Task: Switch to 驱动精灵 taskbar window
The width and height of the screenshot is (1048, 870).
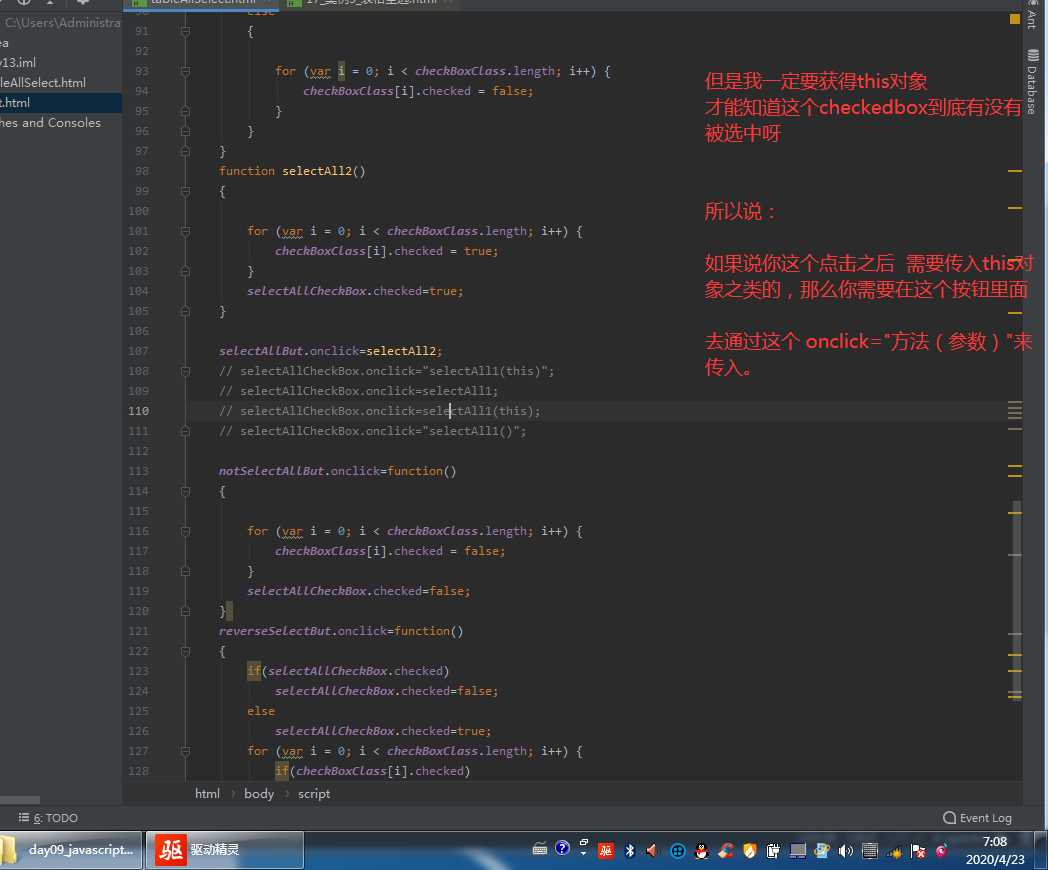Action: 225,850
